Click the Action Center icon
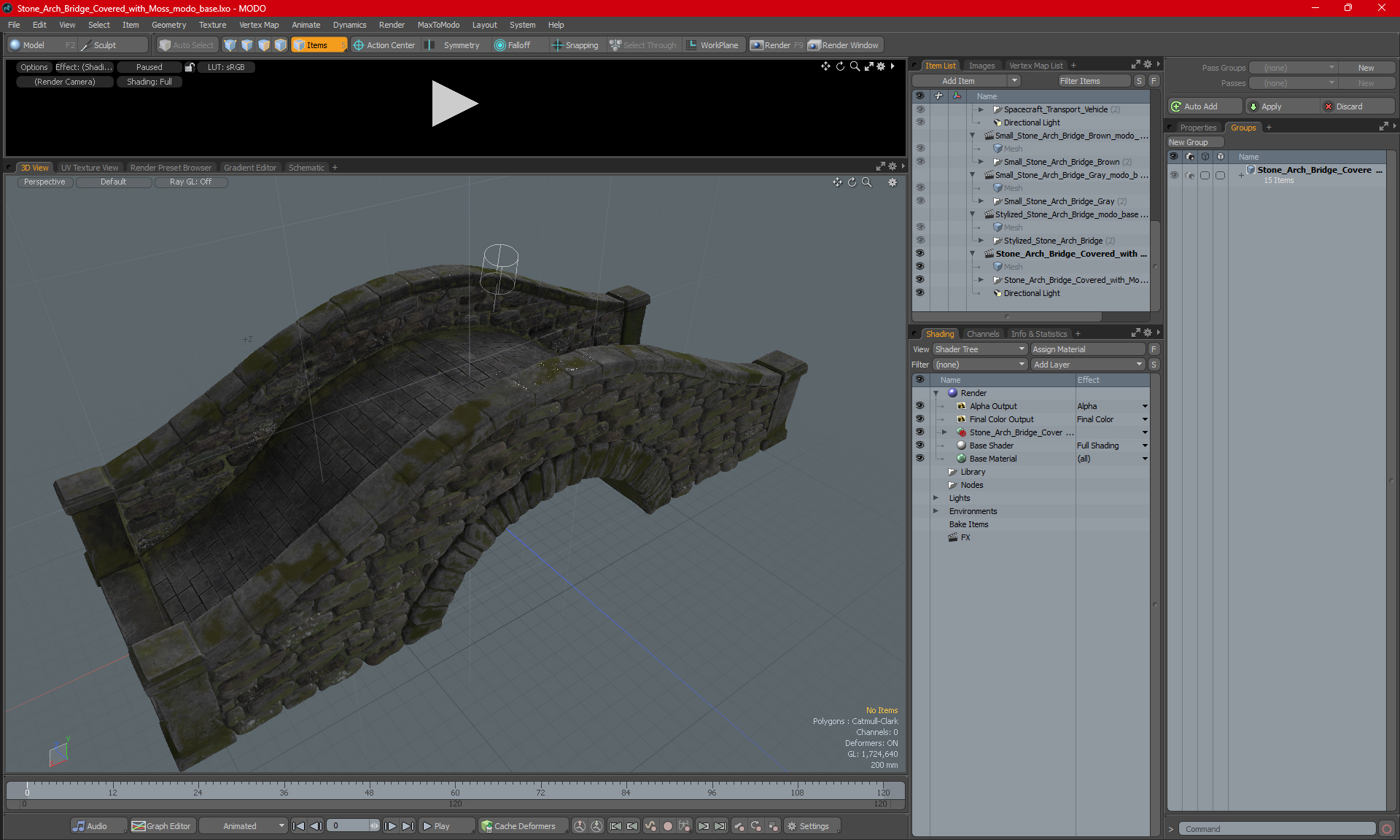1400x840 pixels. point(359,45)
